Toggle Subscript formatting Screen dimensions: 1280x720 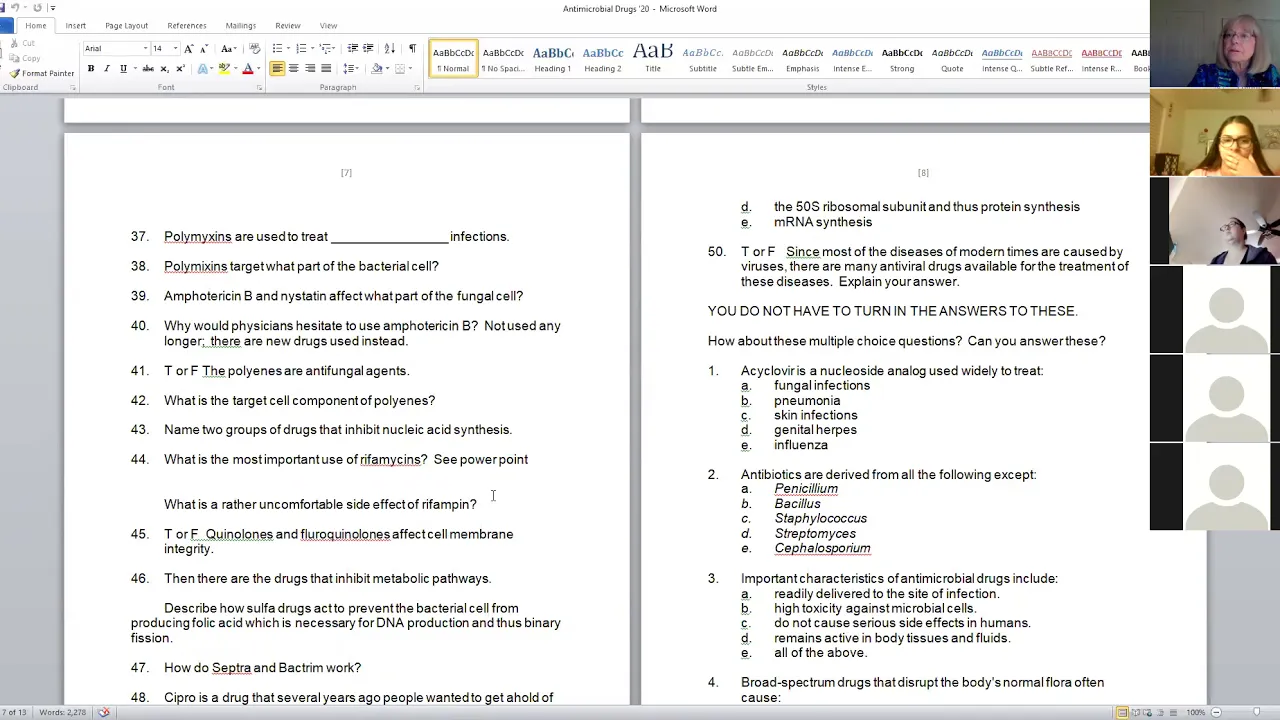[164, 68]
